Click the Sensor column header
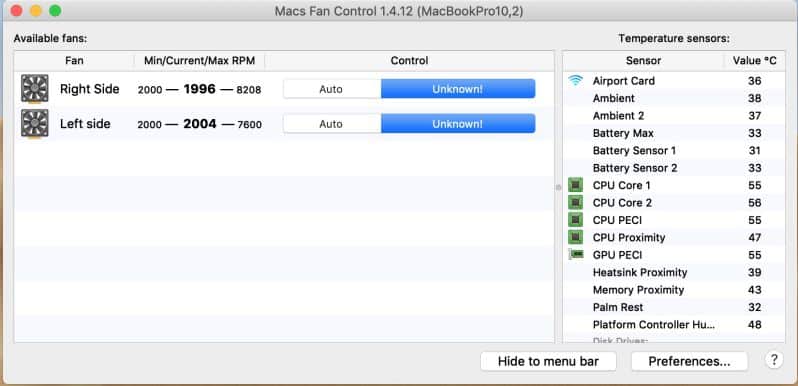 point(643,61)
